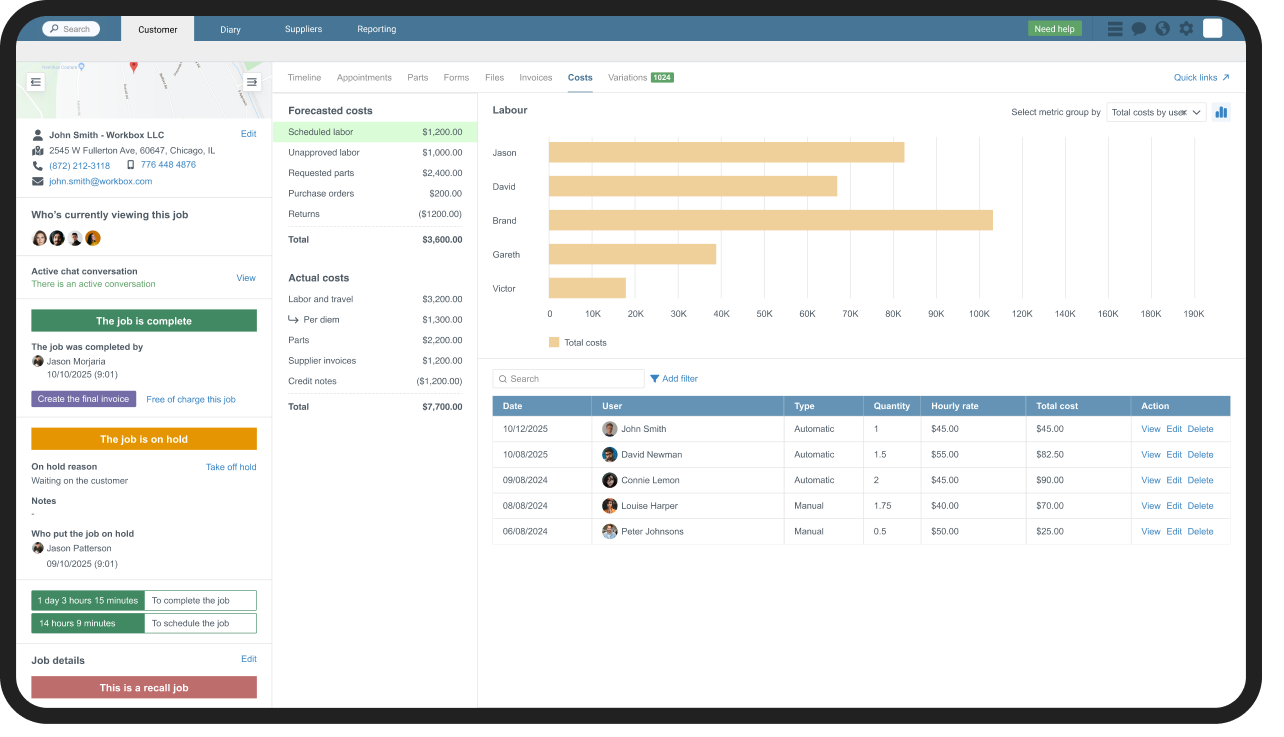Click the collapse arrow icon on the map's left
The width and height of the screenshot is (1284, 737).
36,81
